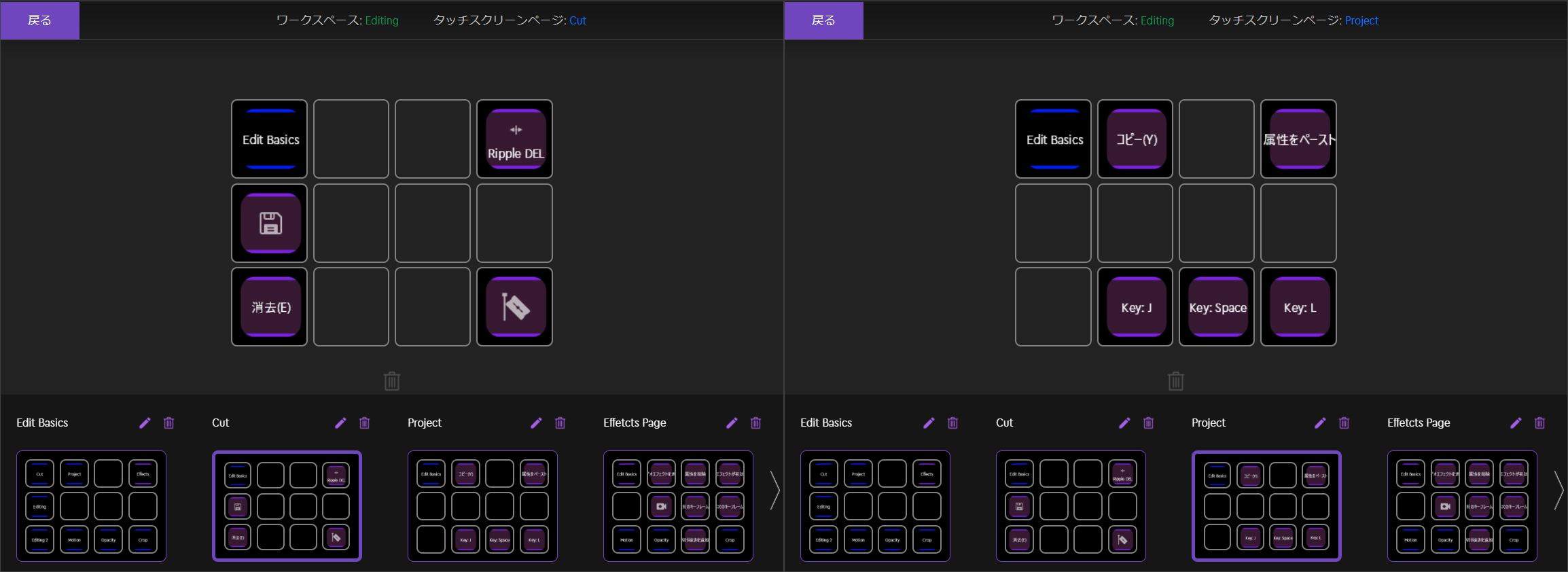Edit the Effetcts Page name in left panel

tap(732, 423)
